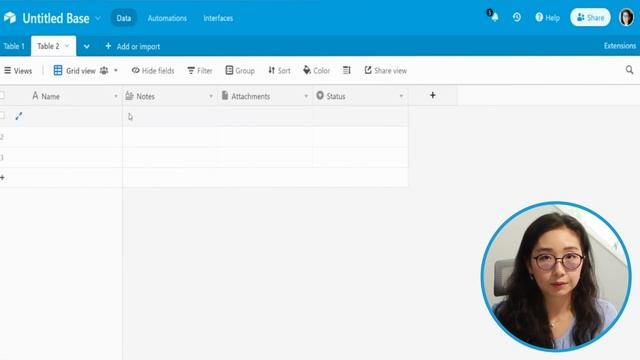Image resolution: width=640 pixels, height=360 pixels.
Task: Switch to Table 1 tab
Action: 14,46
